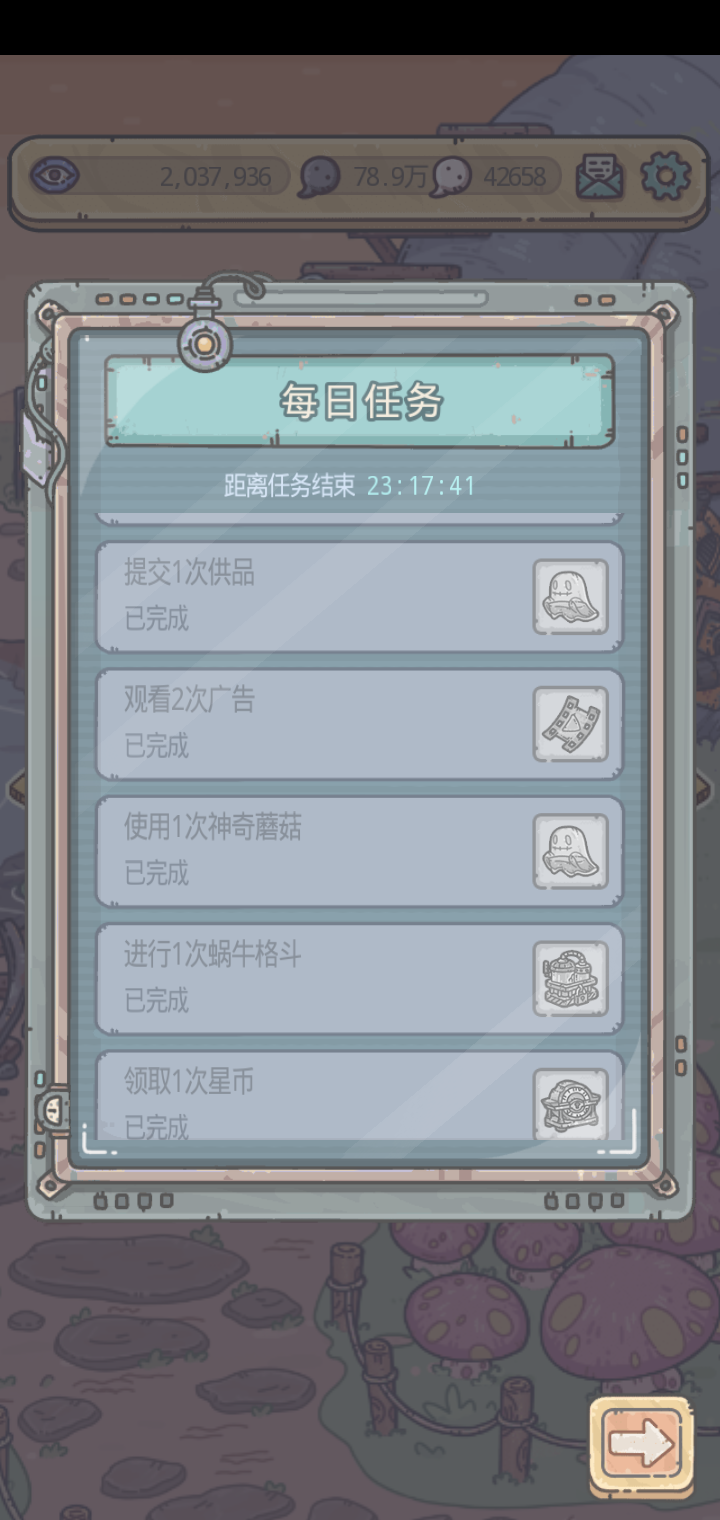
Task: Select the 观看2次广告 task row
Action: coord(359,724)
